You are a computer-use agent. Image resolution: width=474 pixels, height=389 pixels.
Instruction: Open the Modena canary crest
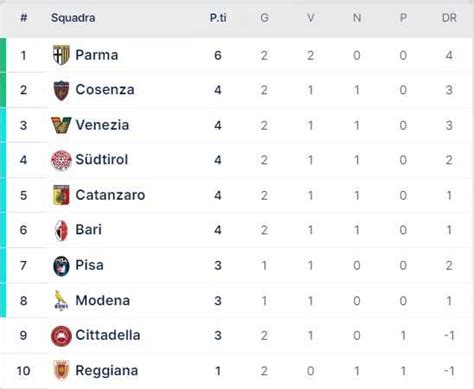point(61,301)
